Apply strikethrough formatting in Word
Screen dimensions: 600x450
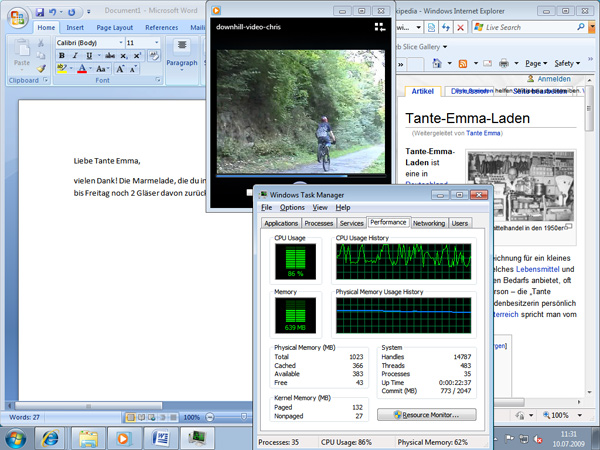[110, 56]
